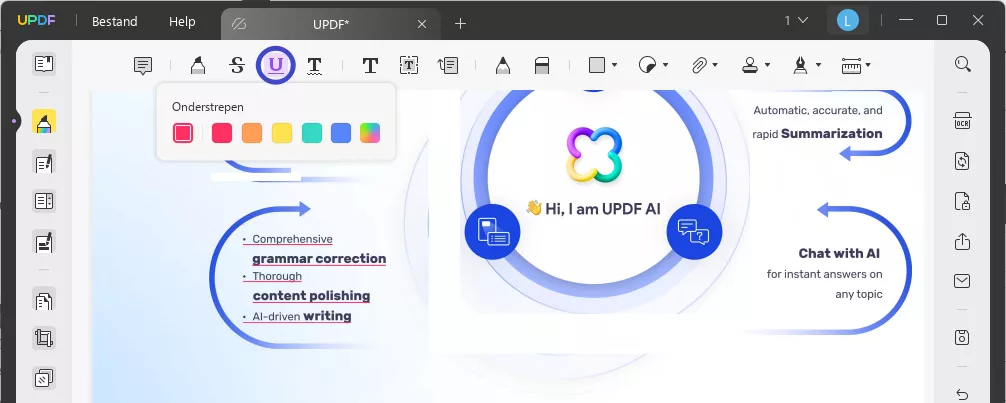Send the file by email
The height and width of the screenshot is (403, 1006).
point(962,281)
